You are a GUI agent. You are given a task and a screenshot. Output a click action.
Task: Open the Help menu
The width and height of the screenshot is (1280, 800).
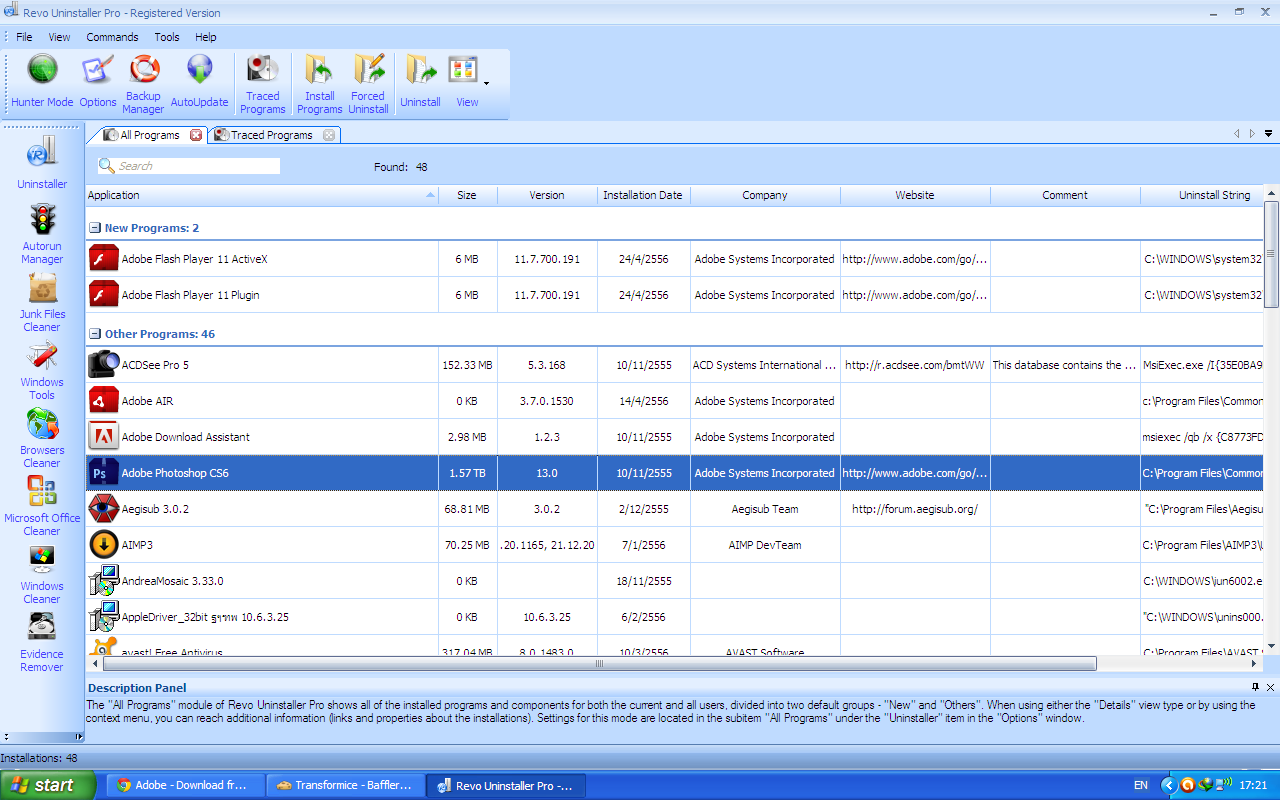[x=206, y=37]
